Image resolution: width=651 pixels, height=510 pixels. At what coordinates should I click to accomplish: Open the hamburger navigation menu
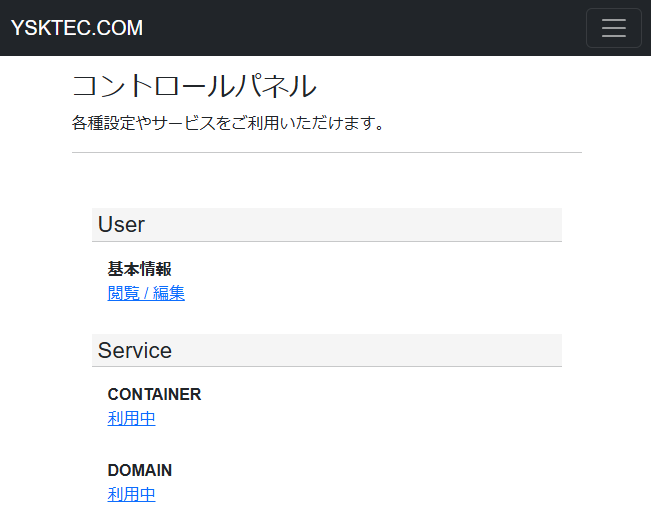click(613, 28)
